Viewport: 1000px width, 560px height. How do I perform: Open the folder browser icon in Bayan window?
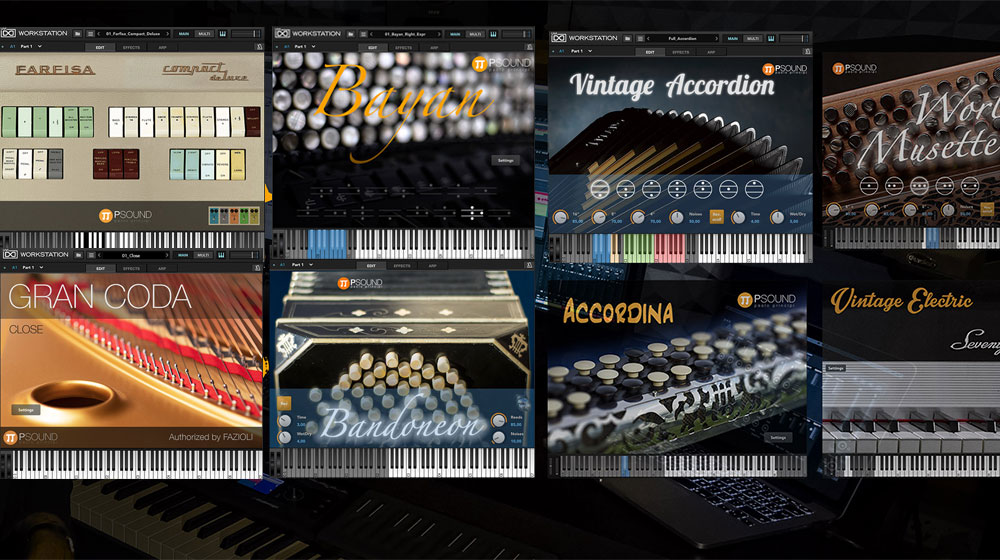tap(350, 34)
